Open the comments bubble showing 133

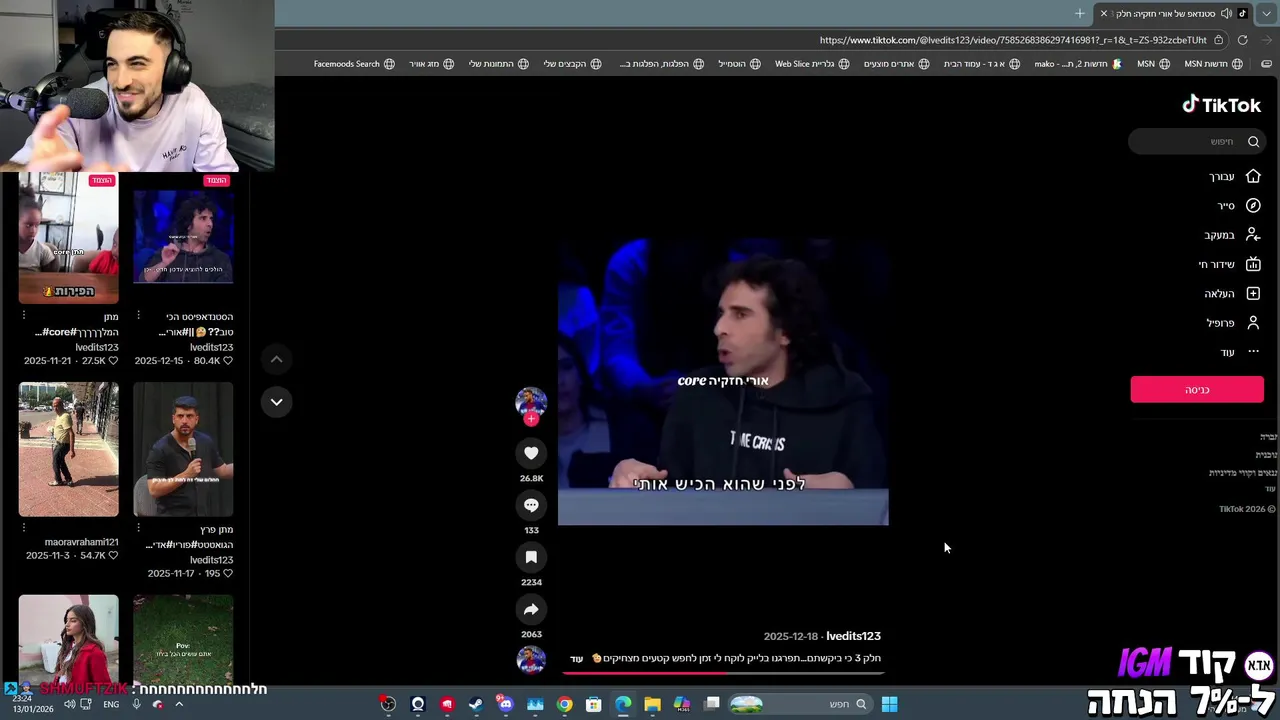tap(531, 505)
